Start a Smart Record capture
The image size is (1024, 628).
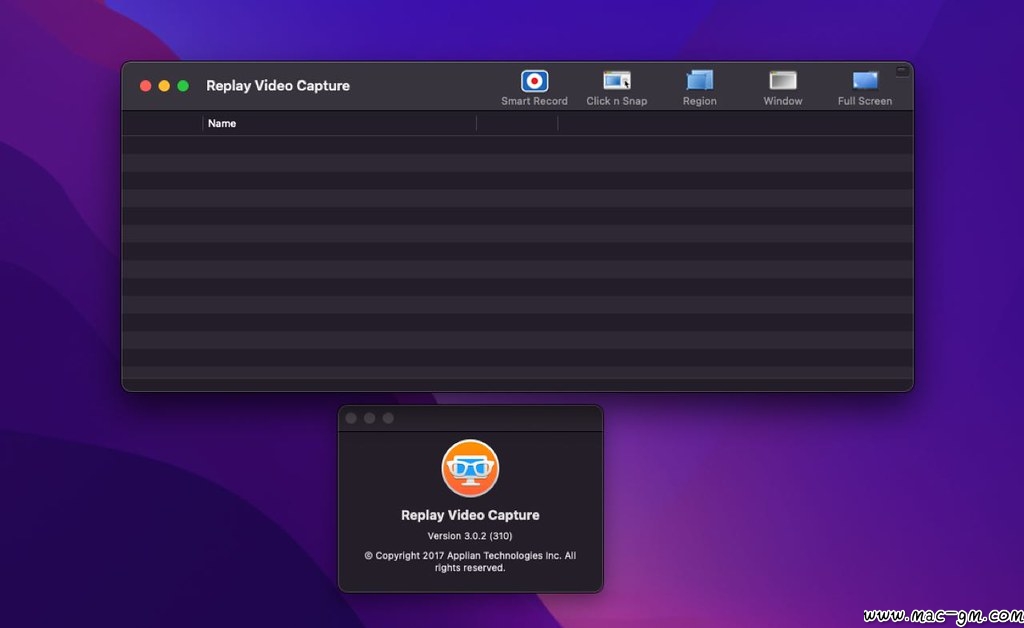534,87
